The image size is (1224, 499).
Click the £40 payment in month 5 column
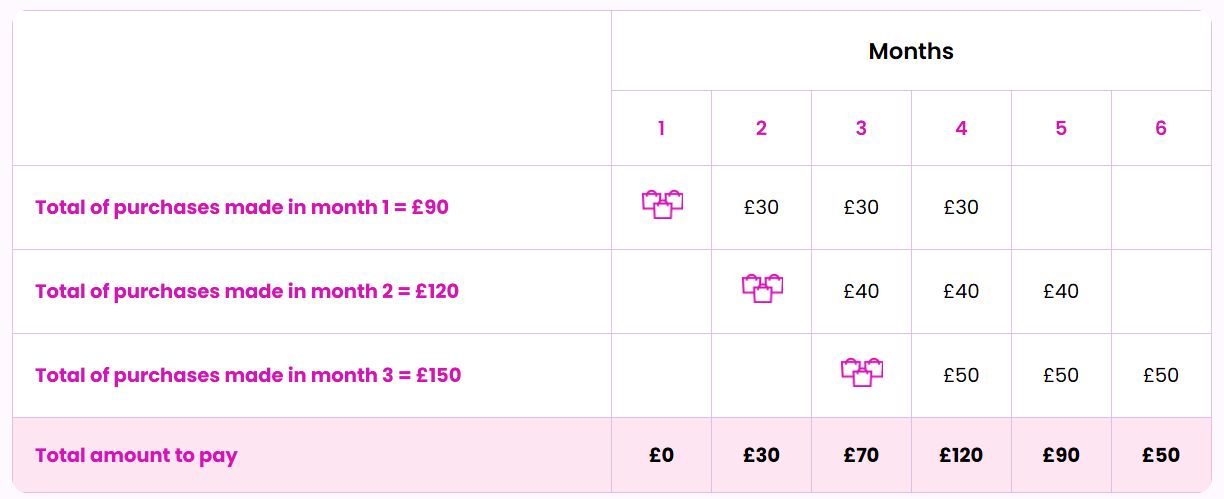click(1061, 292)
